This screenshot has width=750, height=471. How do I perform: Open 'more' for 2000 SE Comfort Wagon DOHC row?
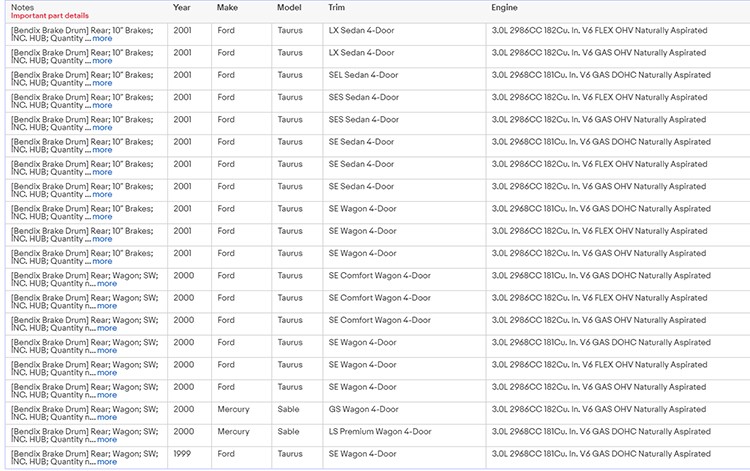click(106, 284)
